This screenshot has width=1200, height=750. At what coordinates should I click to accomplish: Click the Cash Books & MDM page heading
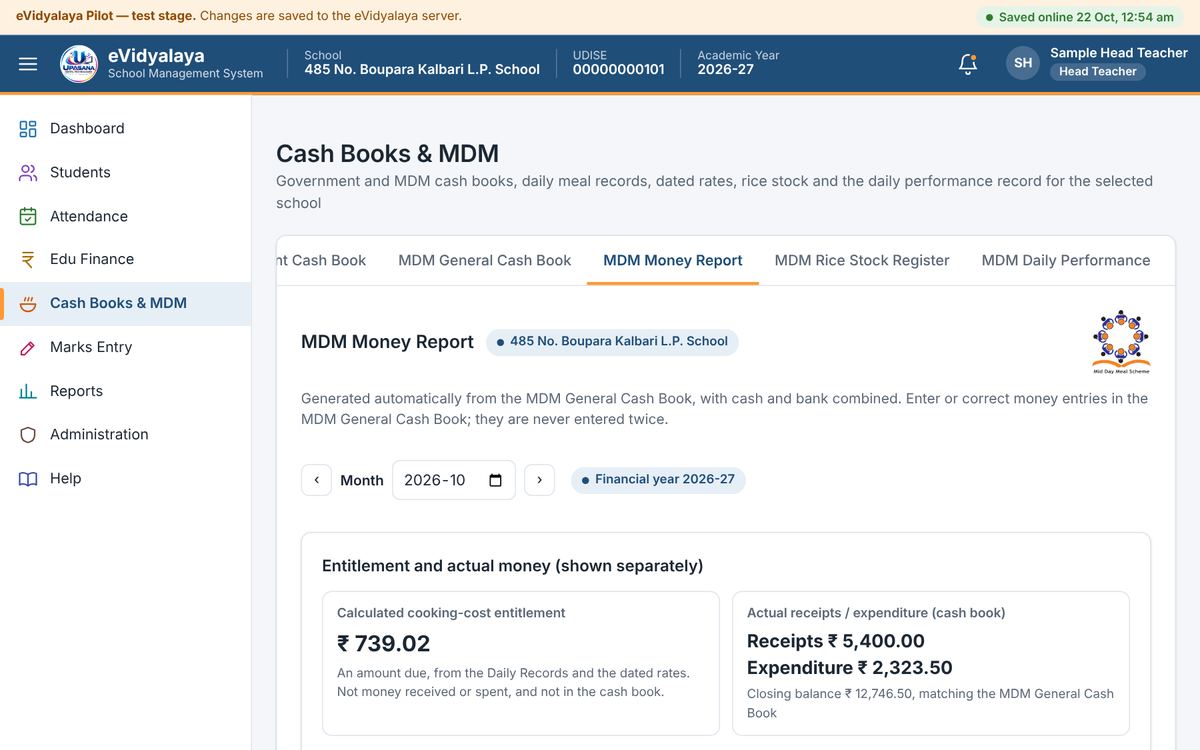click(x=387, y=154)
